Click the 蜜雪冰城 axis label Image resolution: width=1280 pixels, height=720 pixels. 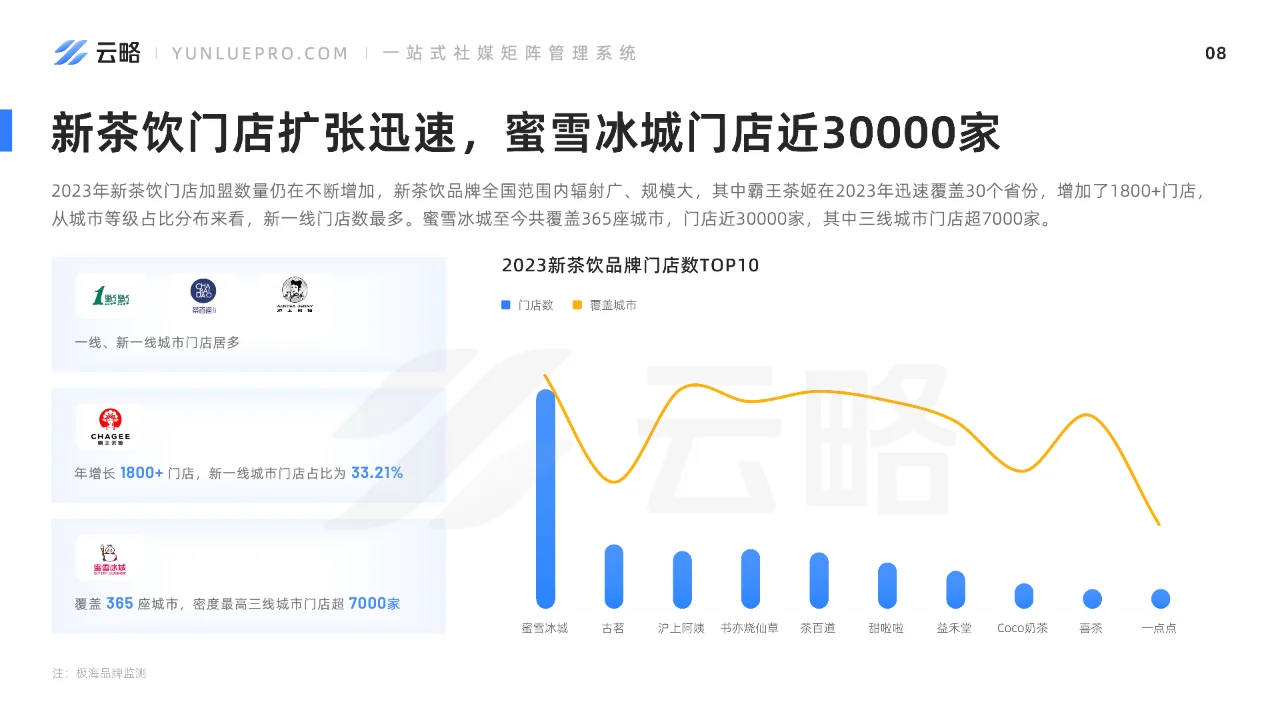pos(545,628)
